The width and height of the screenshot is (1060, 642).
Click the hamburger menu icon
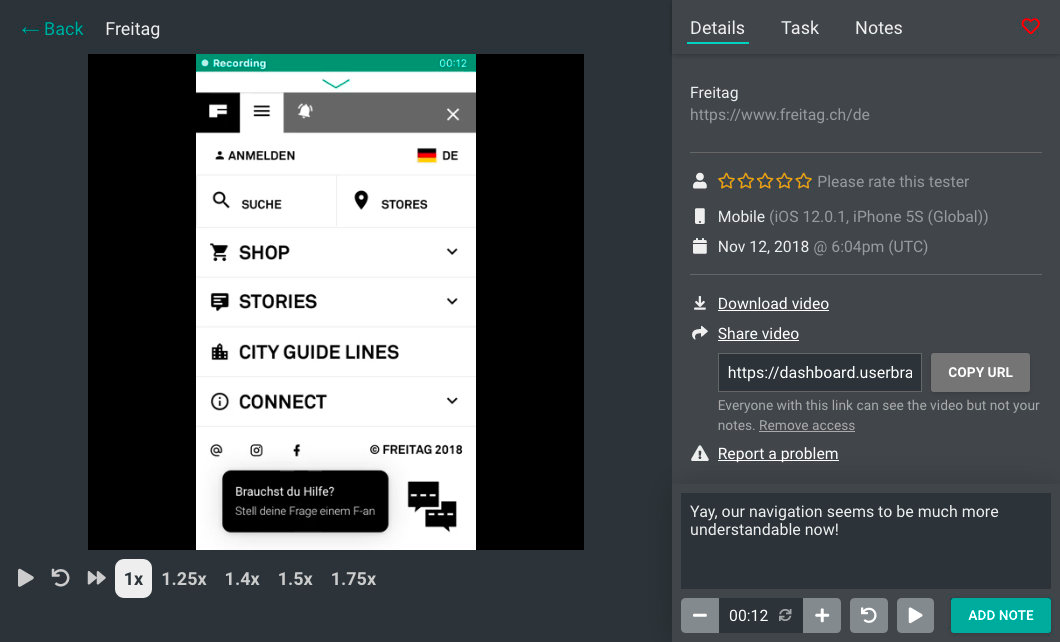(x=262, y=112)
